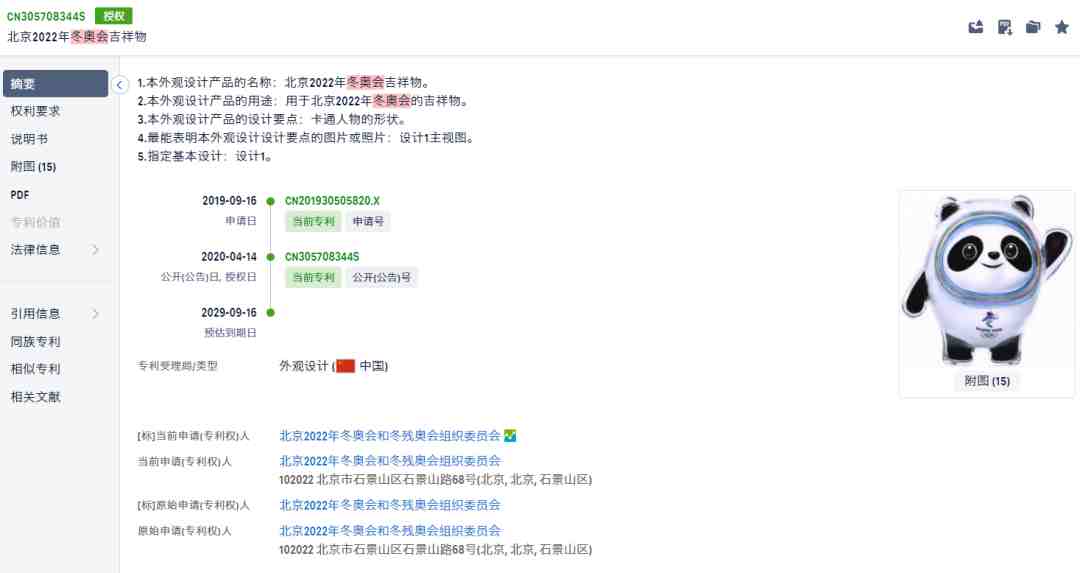This screenshot has width=1080, height=573.
Task: Open 相似专利 in sidebar
Action: coord(35,369)
